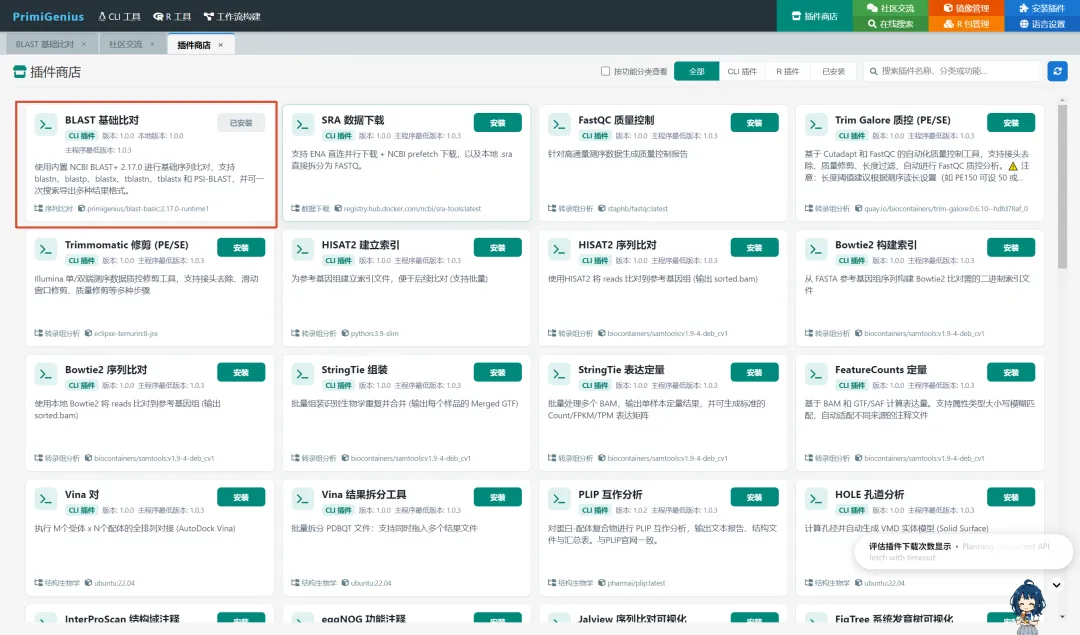Image resolution: width=1080 pixels, height=635 pixels.
Task: Open 社区交流 from top navigation
Action: tap(890, 8)
